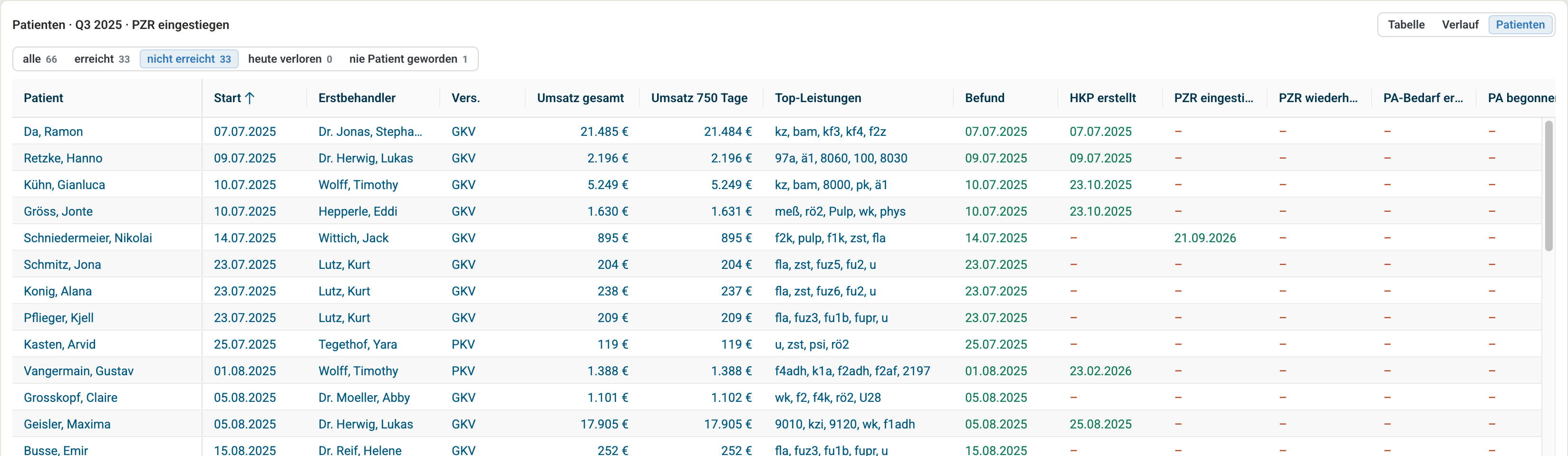The height and width of the screenshot is (456, 1568).
Task: Filter by nie Patient geworden
Action: [408, 59]
